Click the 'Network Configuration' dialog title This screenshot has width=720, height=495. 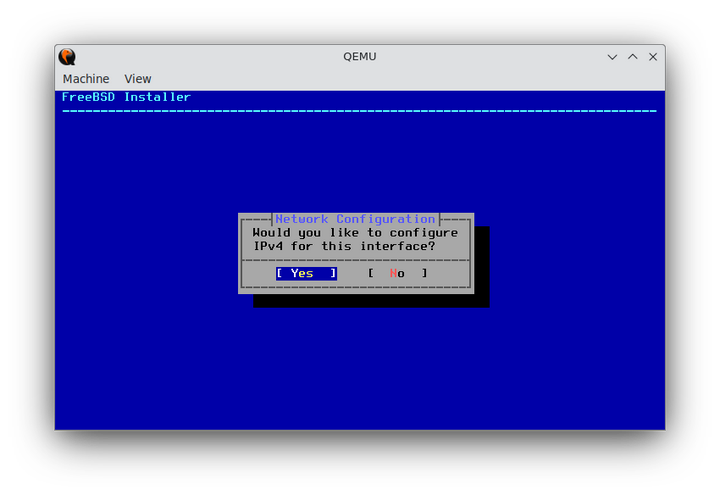coord(355,219)
